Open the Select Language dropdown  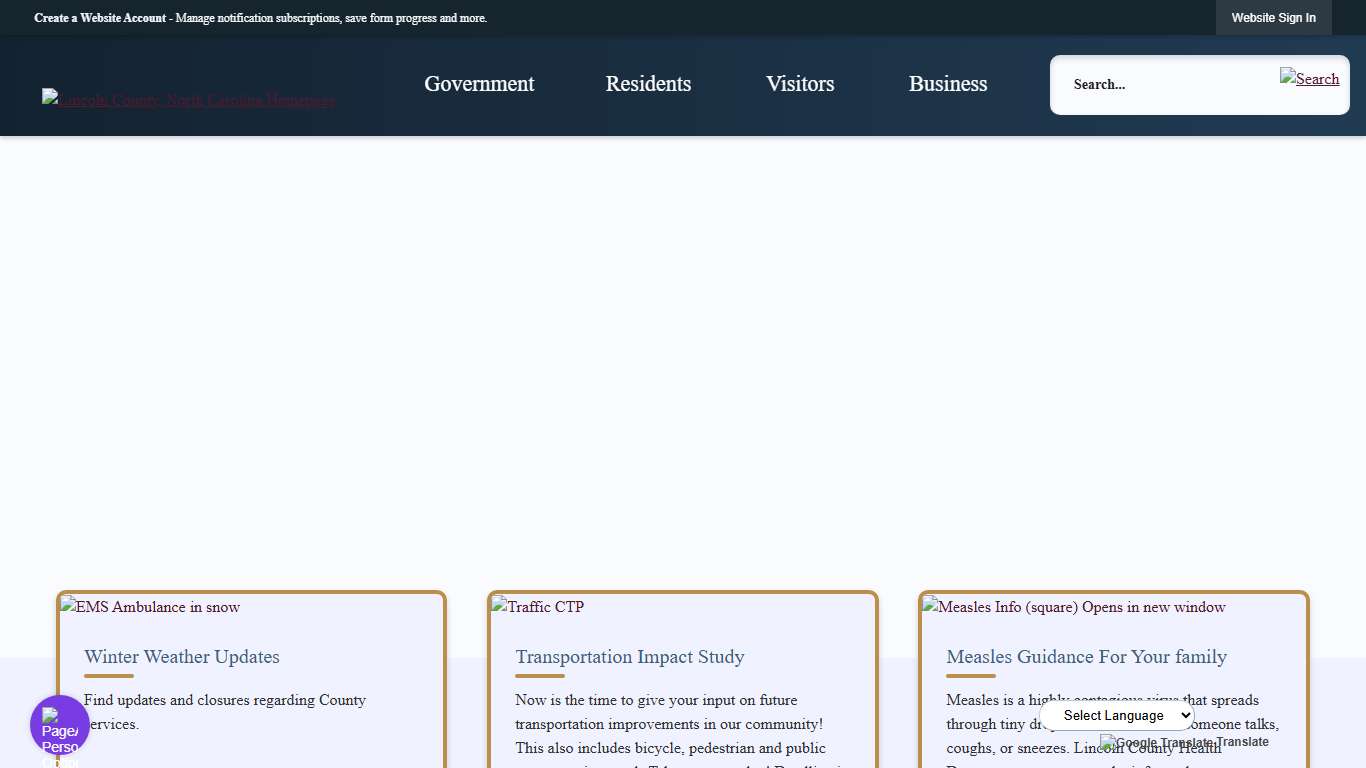1117,715
